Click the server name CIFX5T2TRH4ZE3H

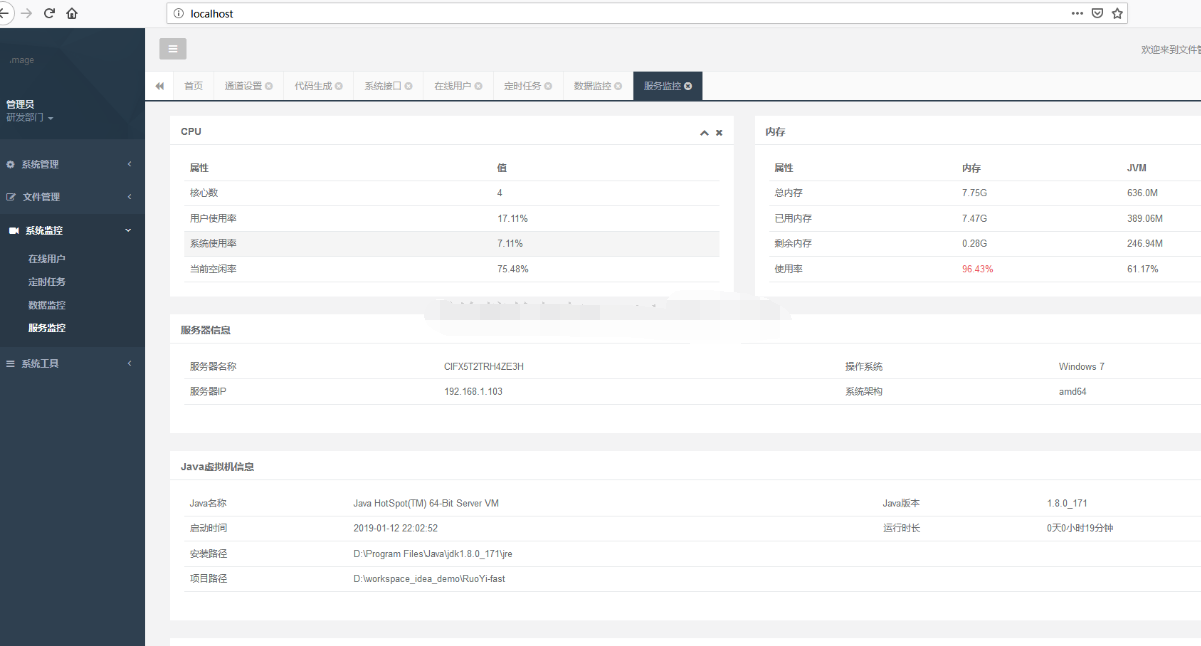[484, 367]
